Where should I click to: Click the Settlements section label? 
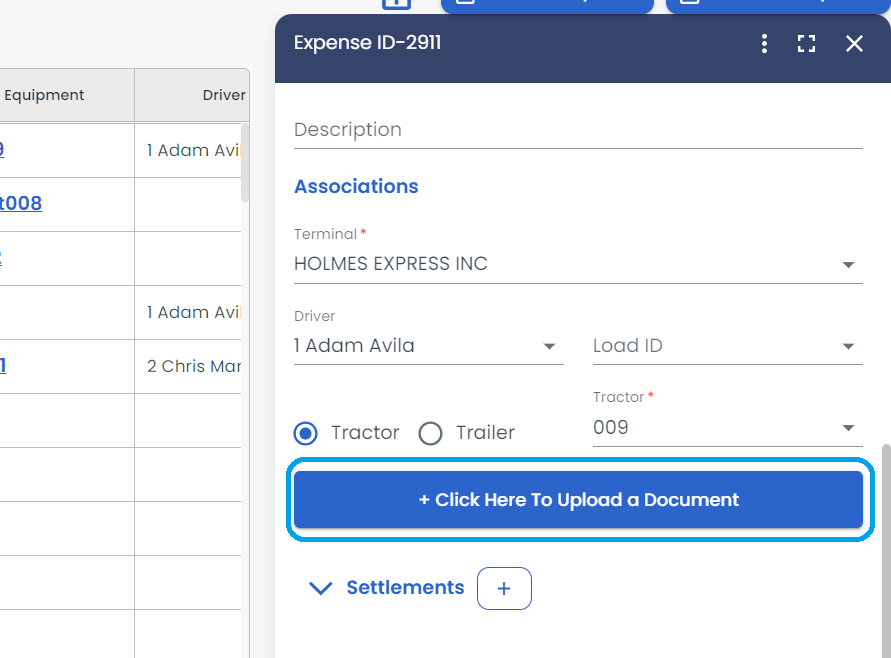(x=405, y=588)
